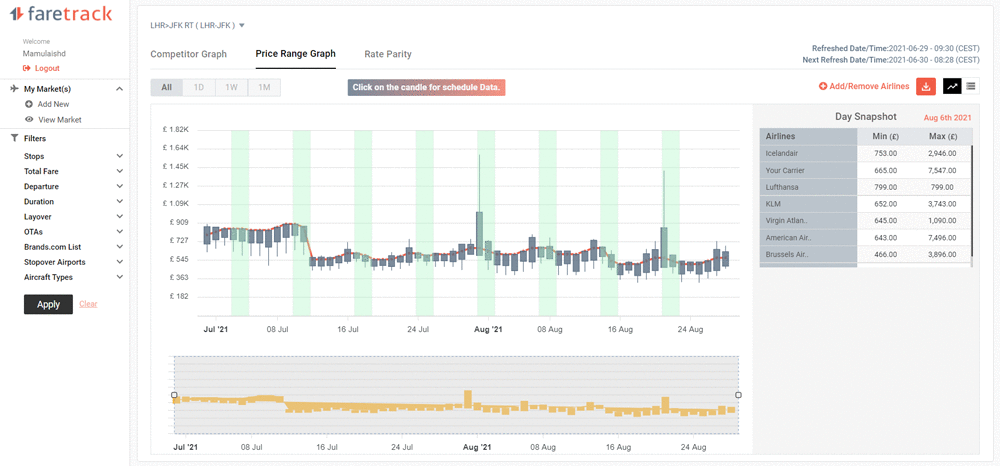This screenshot has width=1000, height=466.
Task: Switch to list view icon
Action: (971, 86)
